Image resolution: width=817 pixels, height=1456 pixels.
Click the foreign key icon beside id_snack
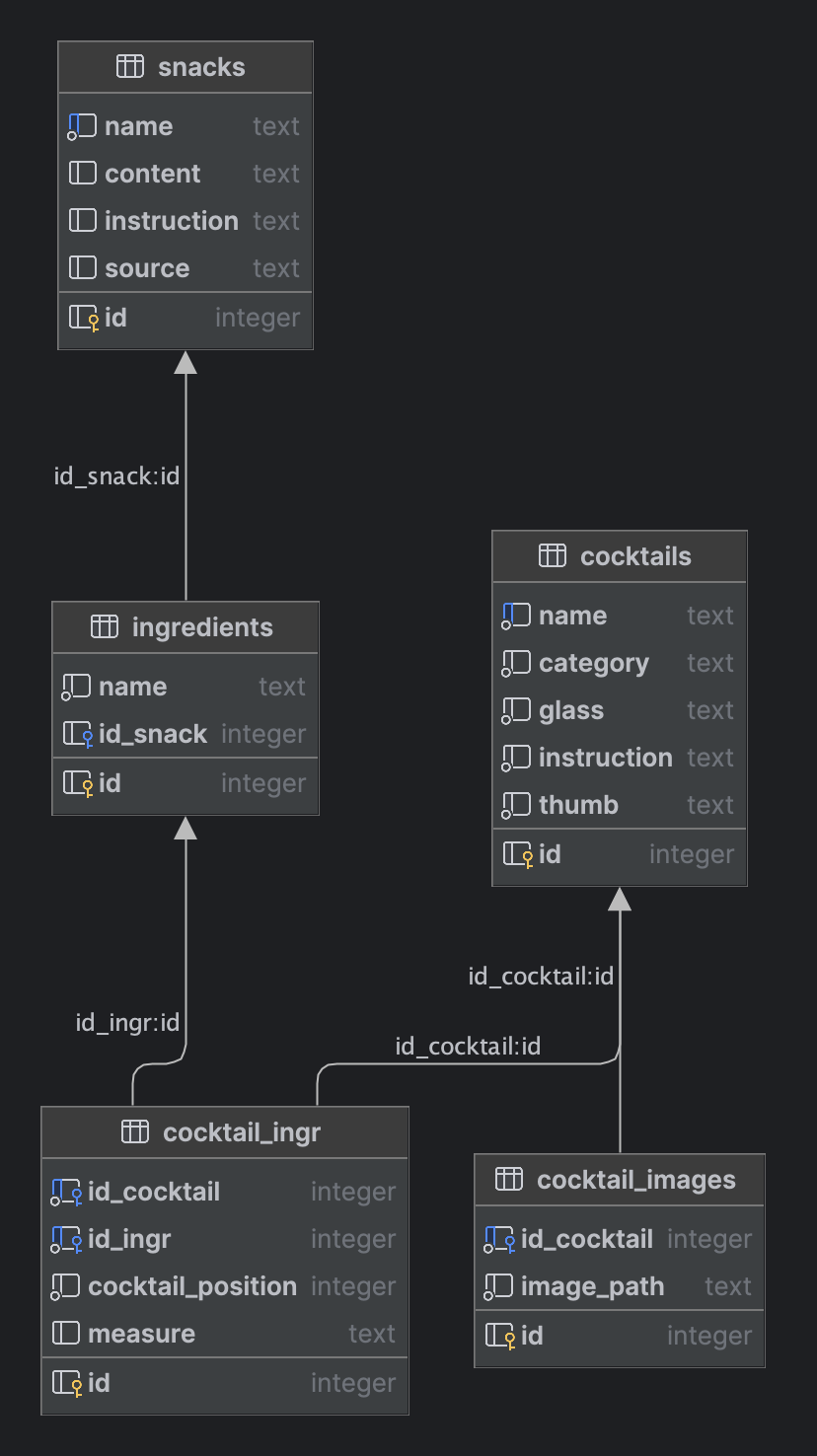pos(78,735)
